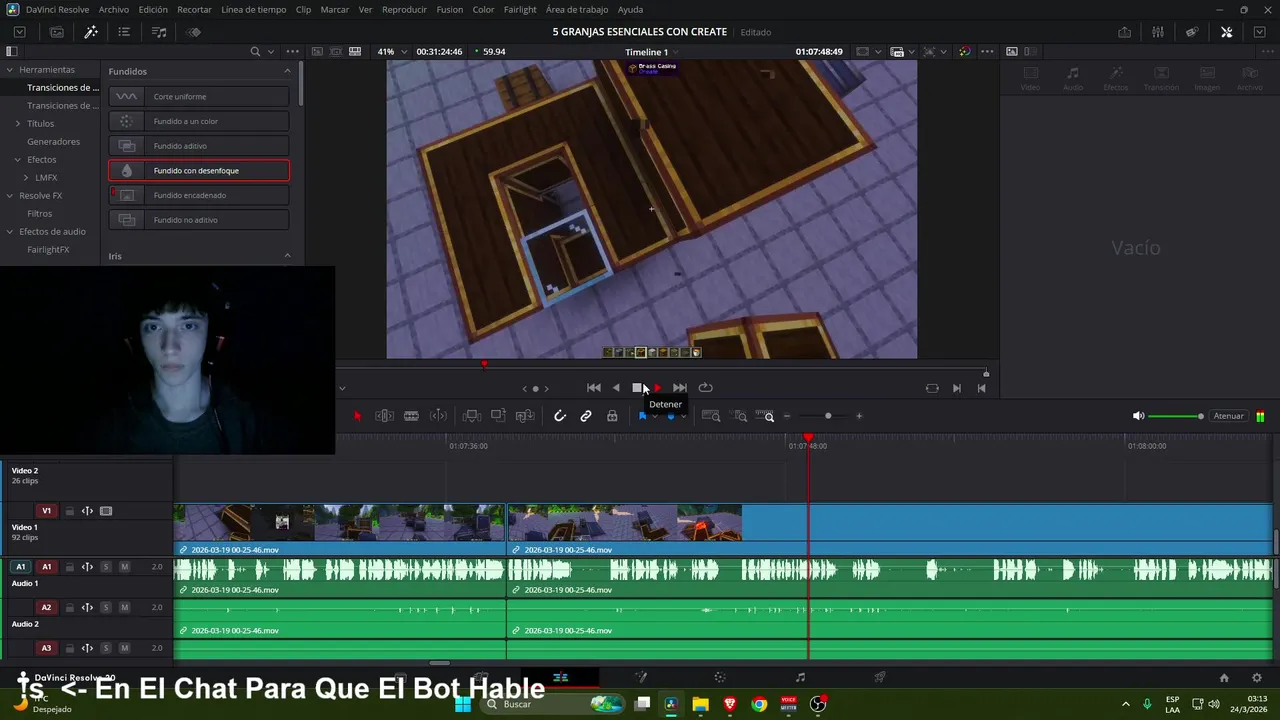The width and height of the screenshot is (1280, 720).
Task: Click the green volume slider handle
Action: point(1200,416)
